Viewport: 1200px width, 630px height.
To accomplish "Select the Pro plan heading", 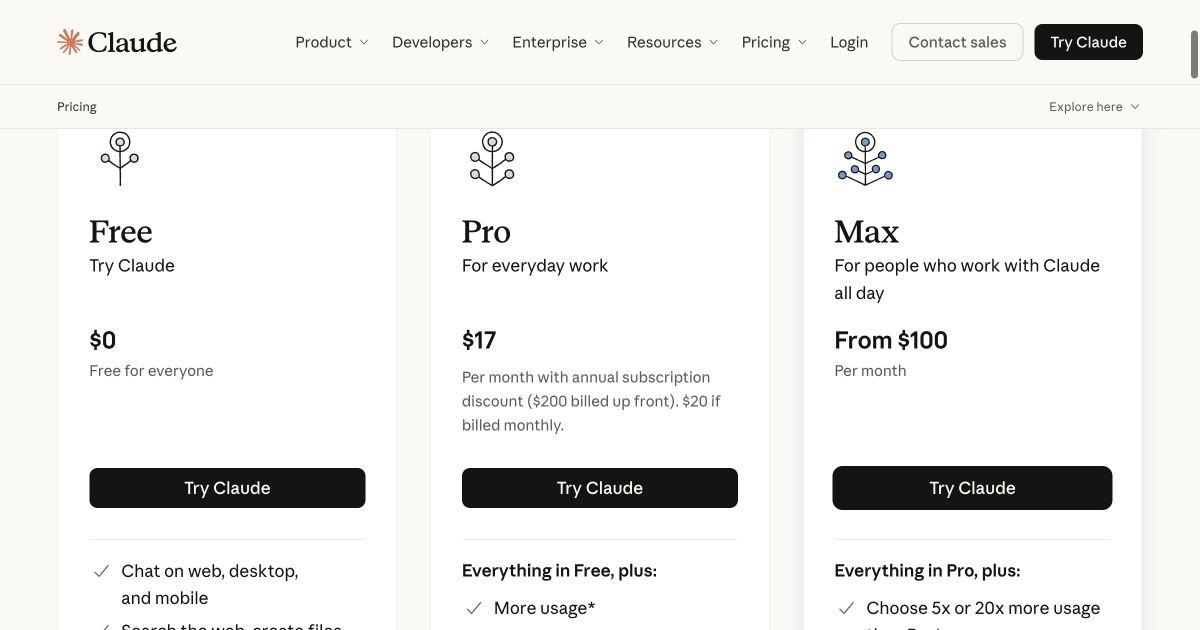I will [486, 232].
